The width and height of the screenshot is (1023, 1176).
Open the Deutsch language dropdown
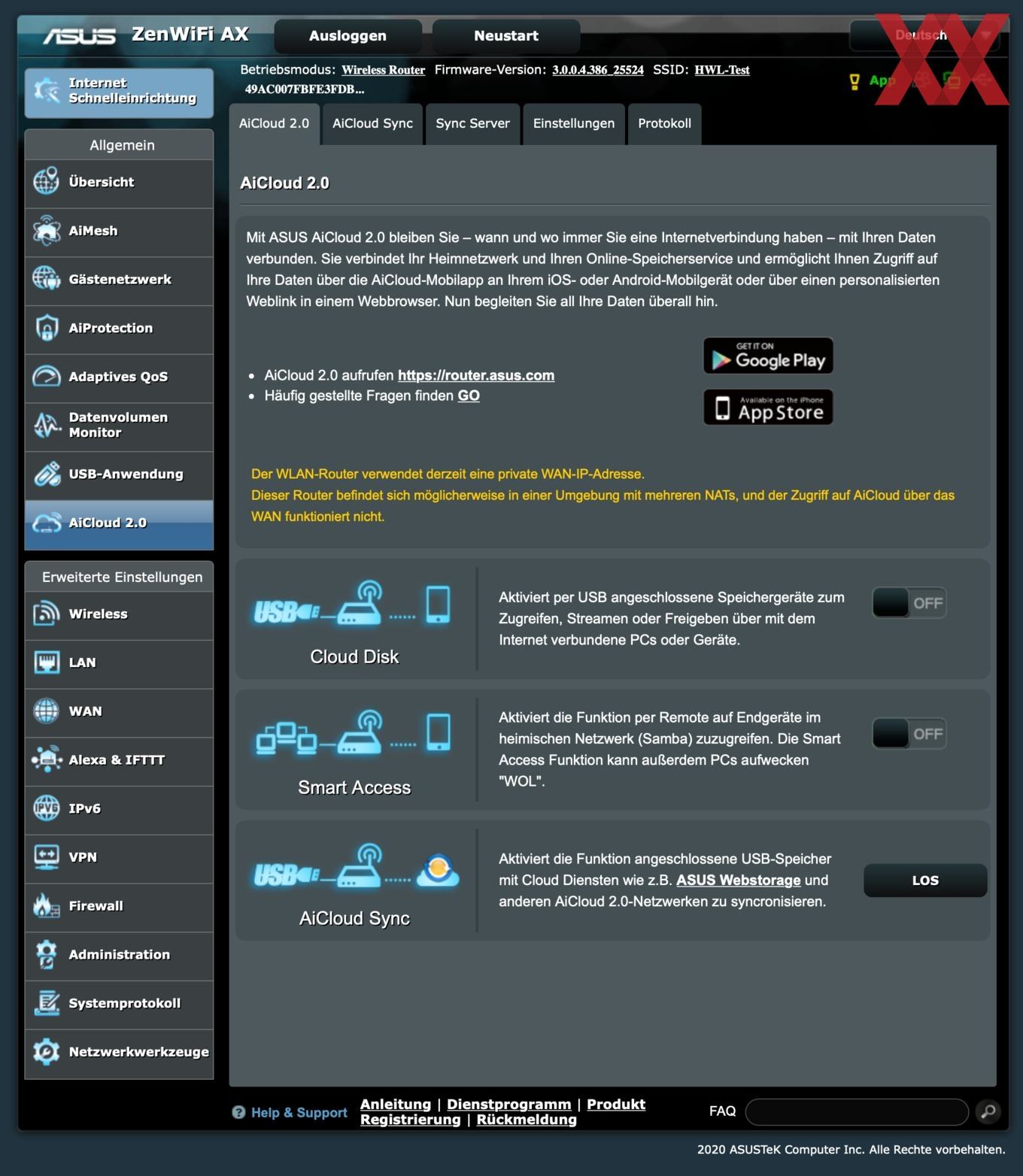tap(925, 35)
